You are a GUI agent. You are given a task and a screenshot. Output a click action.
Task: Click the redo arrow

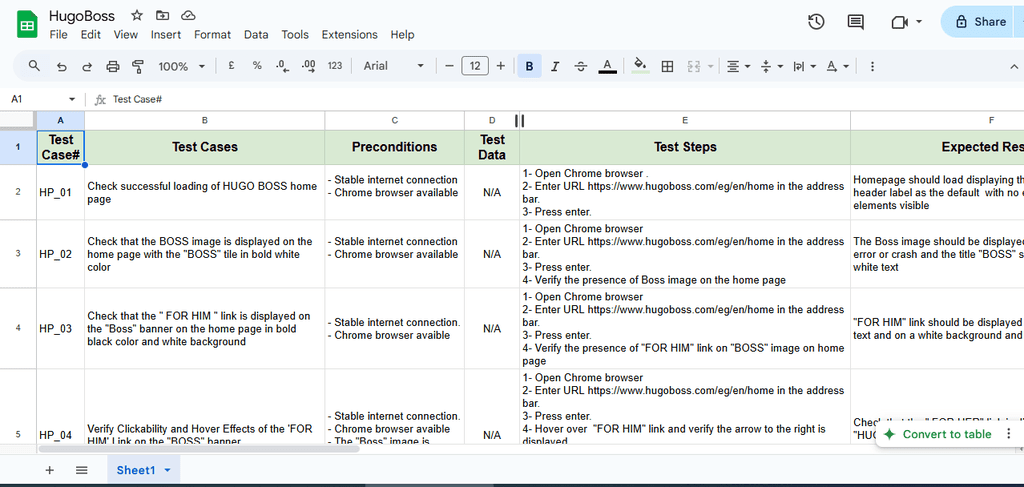87,66
